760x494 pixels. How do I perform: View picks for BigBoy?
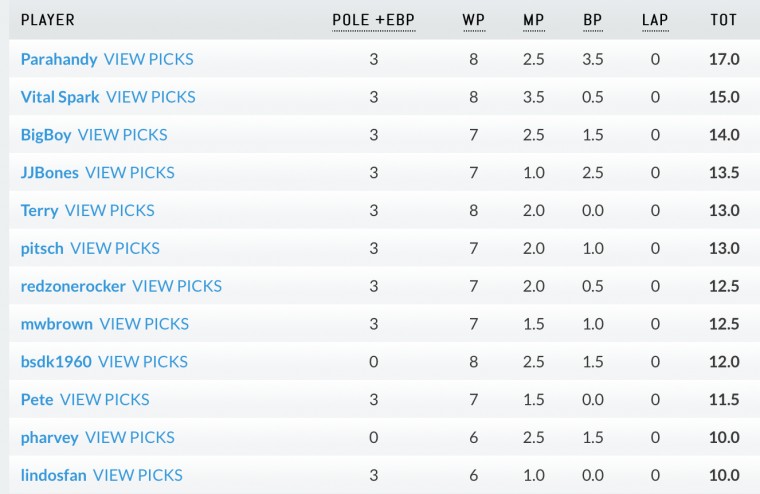point(123,135)
